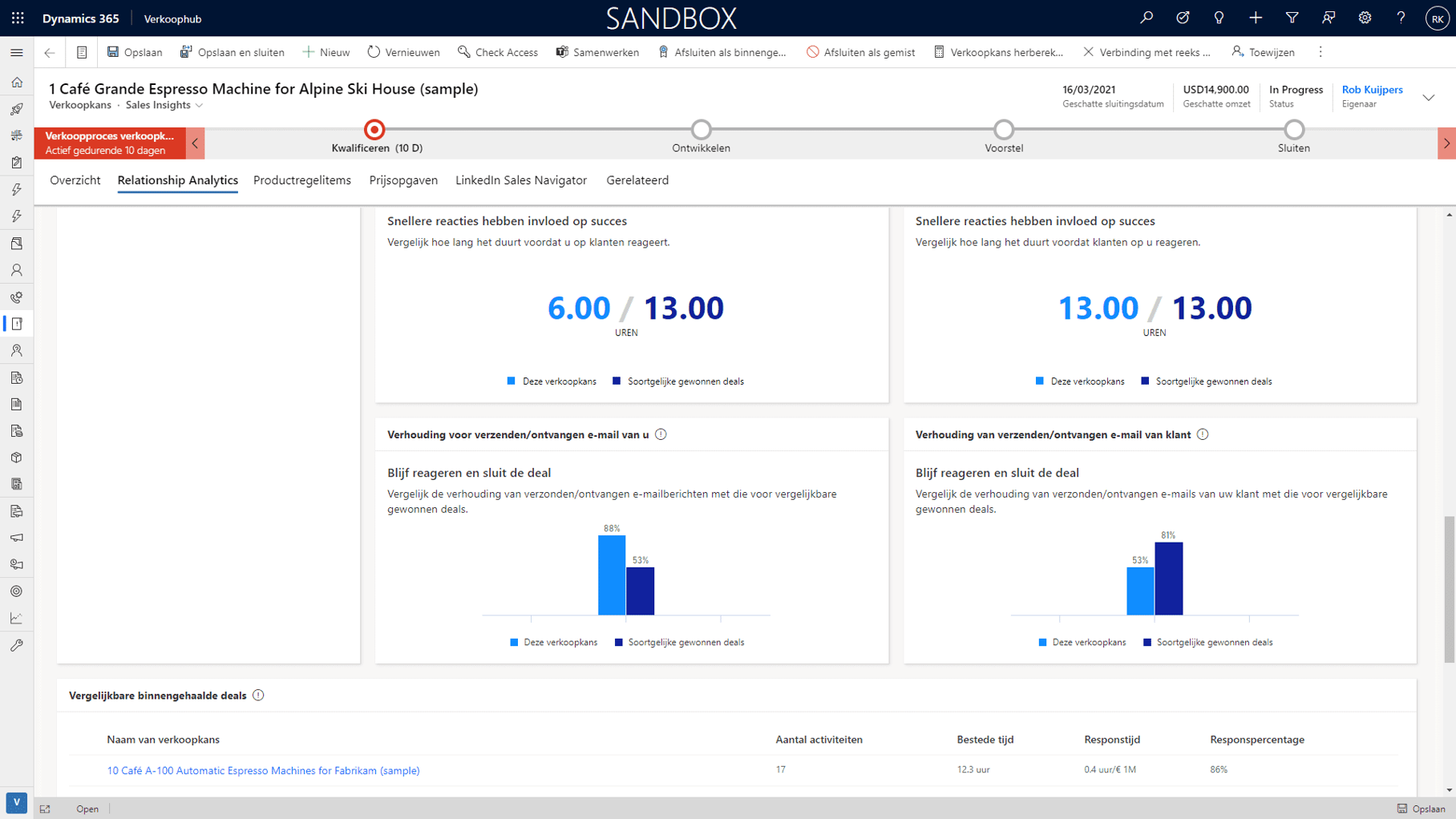Open settings gear in top bar
1456x819 pixels.
tap(1365, 18)
